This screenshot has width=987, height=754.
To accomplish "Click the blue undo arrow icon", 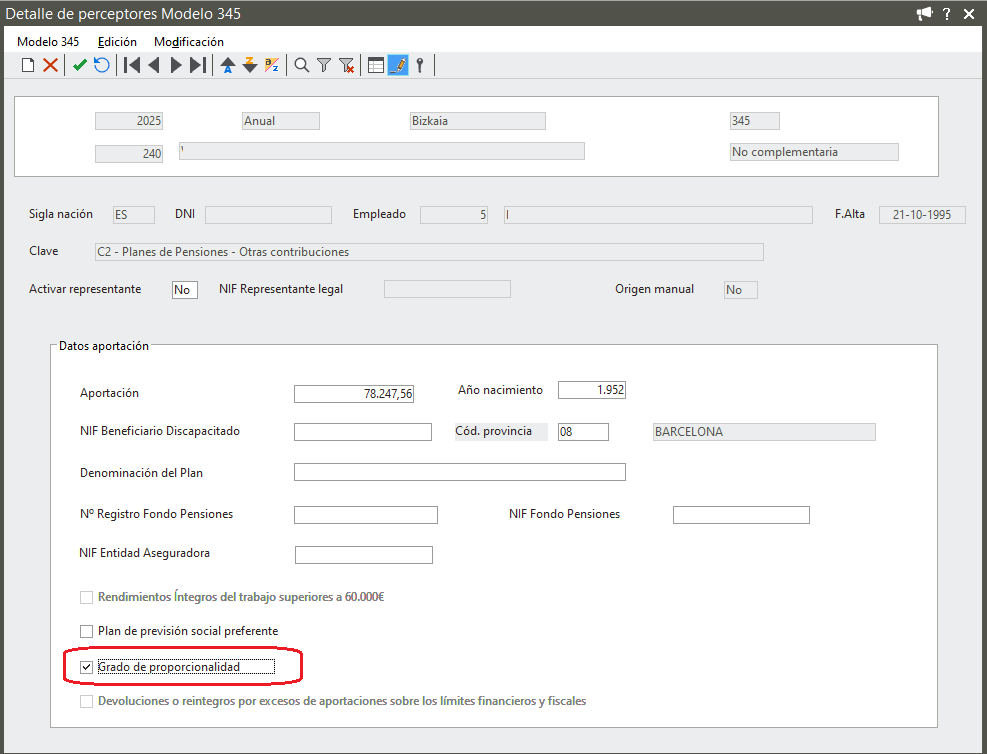I will [x=102, y=65].
